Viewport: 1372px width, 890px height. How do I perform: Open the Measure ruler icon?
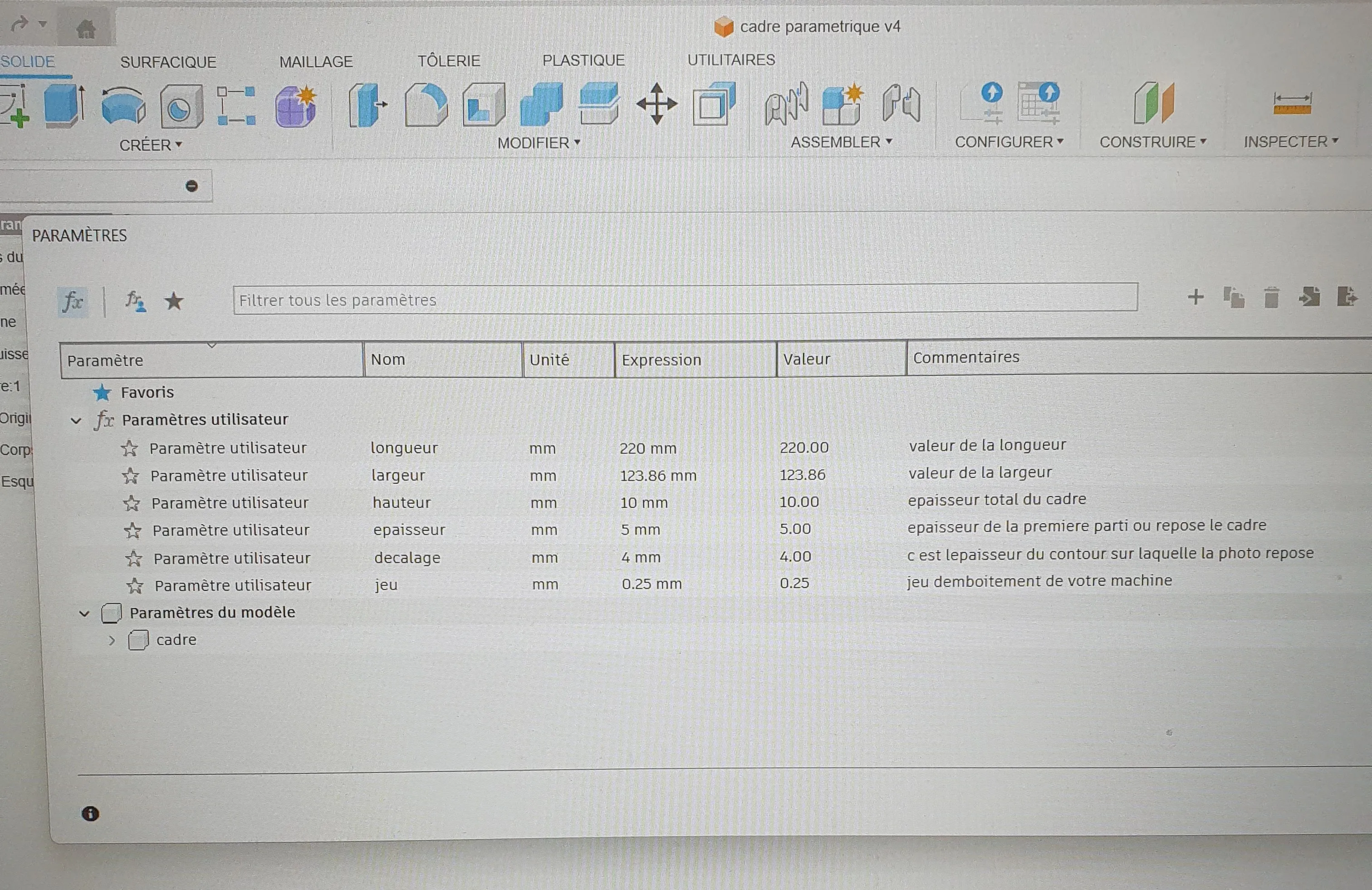[x=1292, y=104]
